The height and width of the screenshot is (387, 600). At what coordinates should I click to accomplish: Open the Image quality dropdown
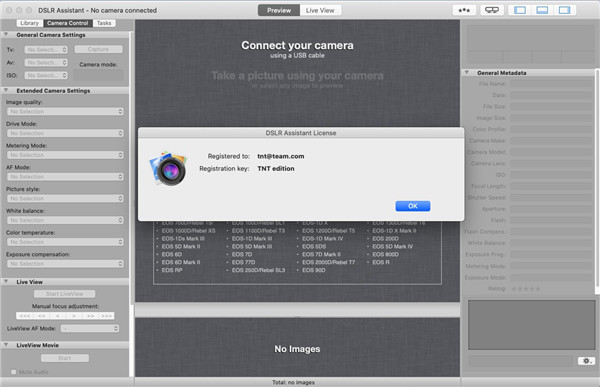click(x=65, y=111)
